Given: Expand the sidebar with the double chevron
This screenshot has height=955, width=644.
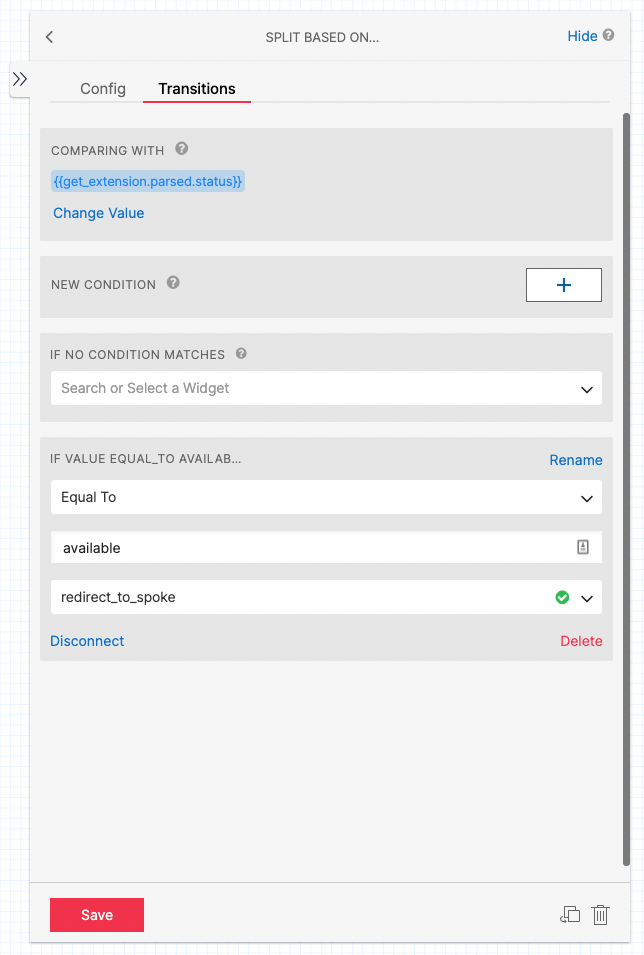Looking at the screenshot, I should tap(19, 78).
